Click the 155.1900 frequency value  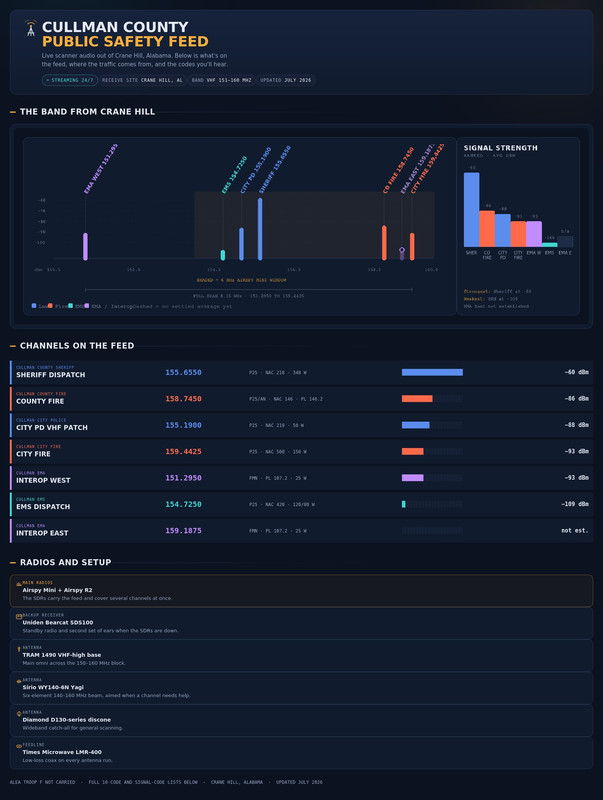(183, 425)
